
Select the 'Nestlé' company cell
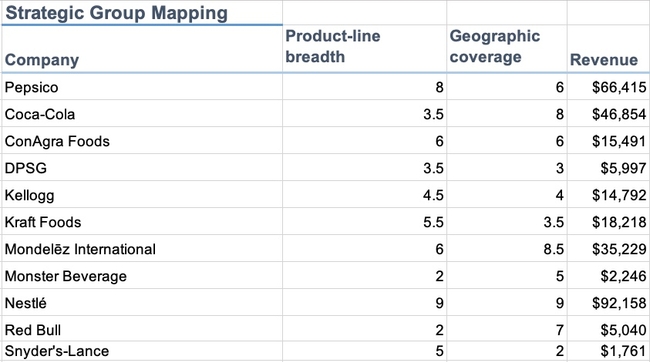[142, 303]
